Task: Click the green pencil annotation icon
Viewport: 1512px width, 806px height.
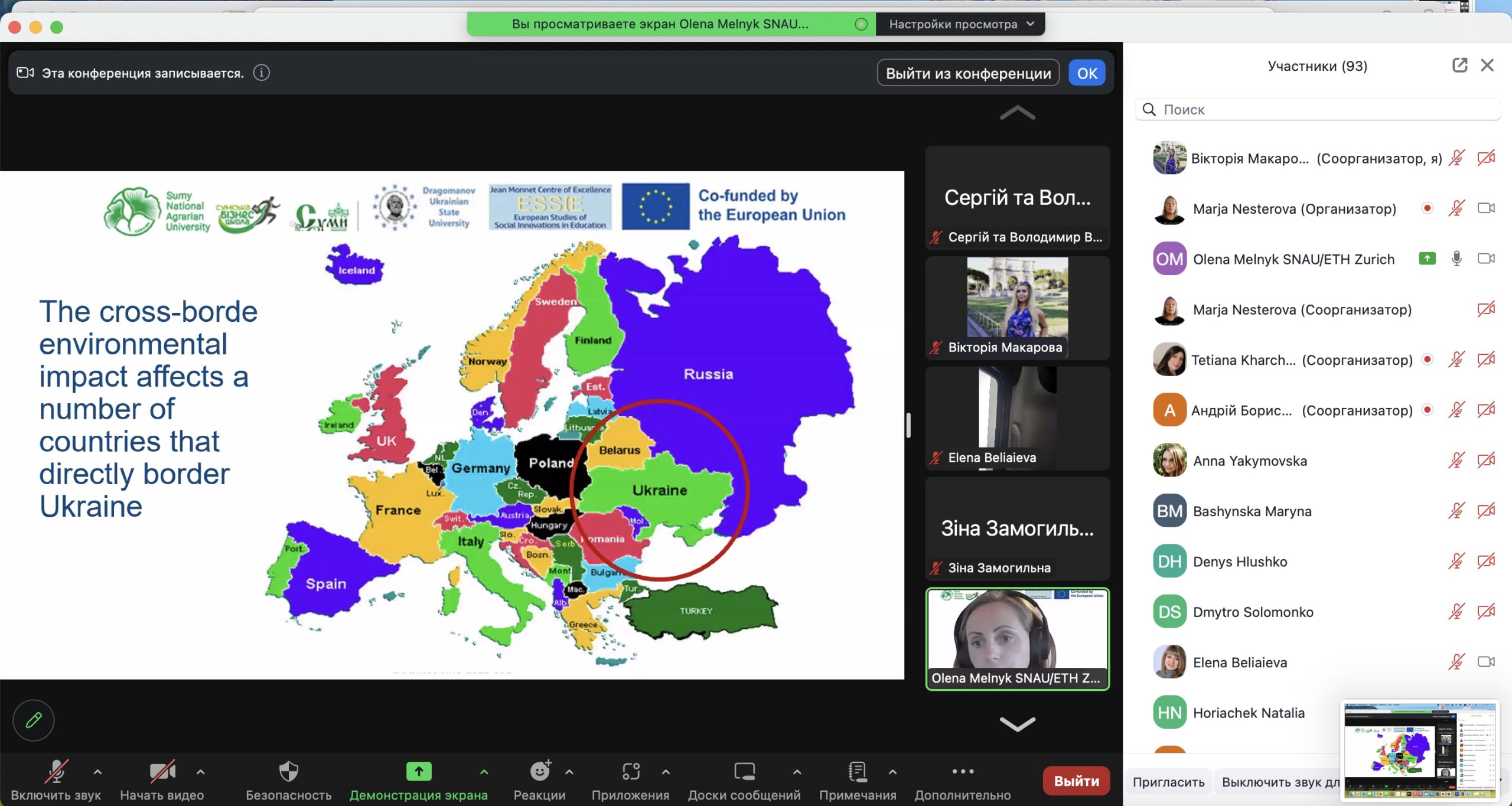Action: 34,719
